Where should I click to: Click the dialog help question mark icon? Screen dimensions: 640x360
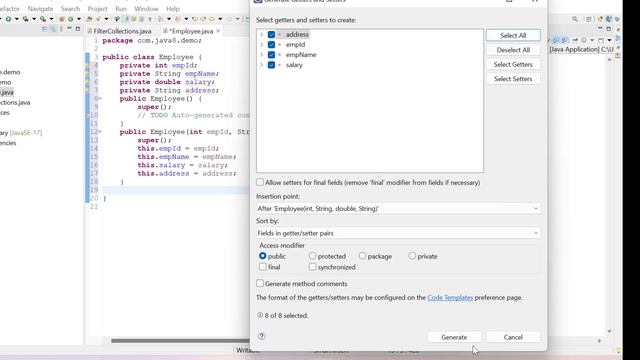(x=262, y=336)
